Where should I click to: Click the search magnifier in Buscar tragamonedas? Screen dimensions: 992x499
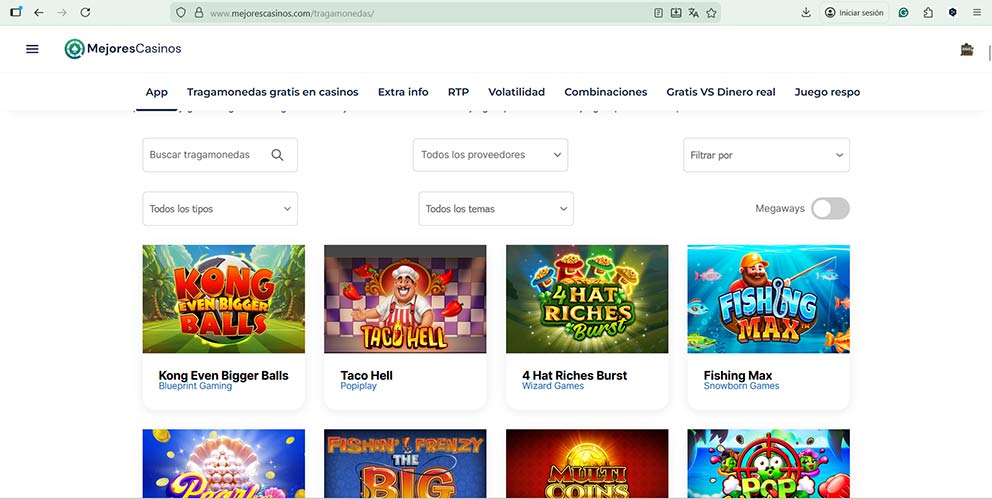click(x=277, y=155)
